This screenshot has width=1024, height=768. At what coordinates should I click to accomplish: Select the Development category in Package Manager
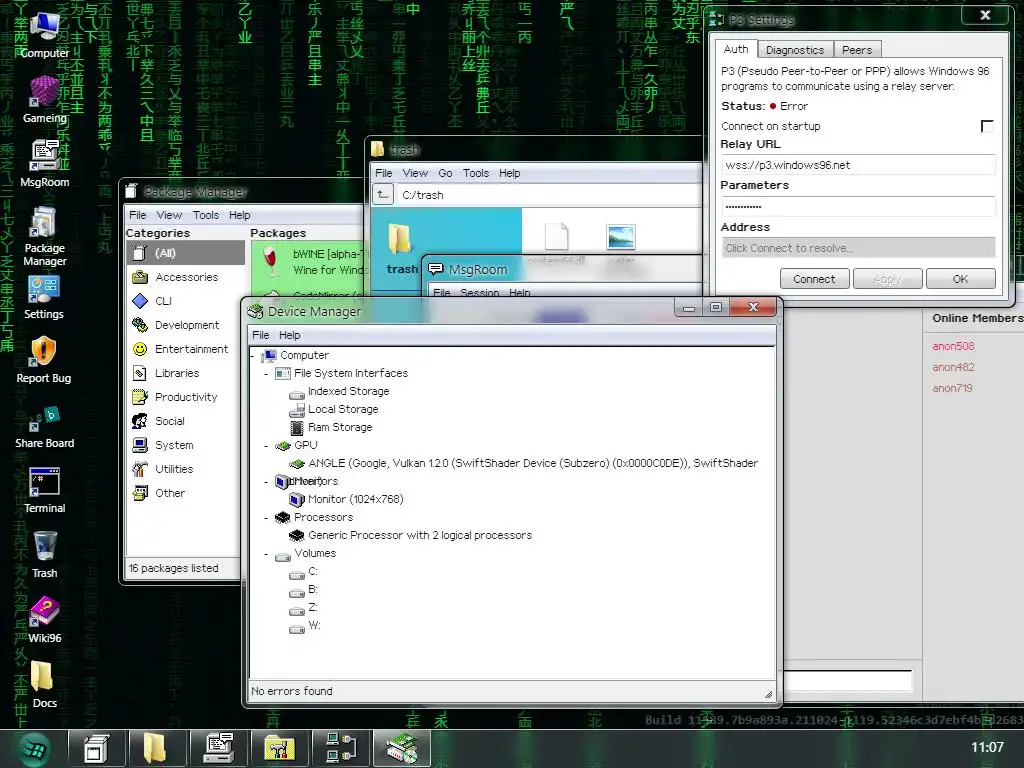pyautogui.click(x=185, y=325)
